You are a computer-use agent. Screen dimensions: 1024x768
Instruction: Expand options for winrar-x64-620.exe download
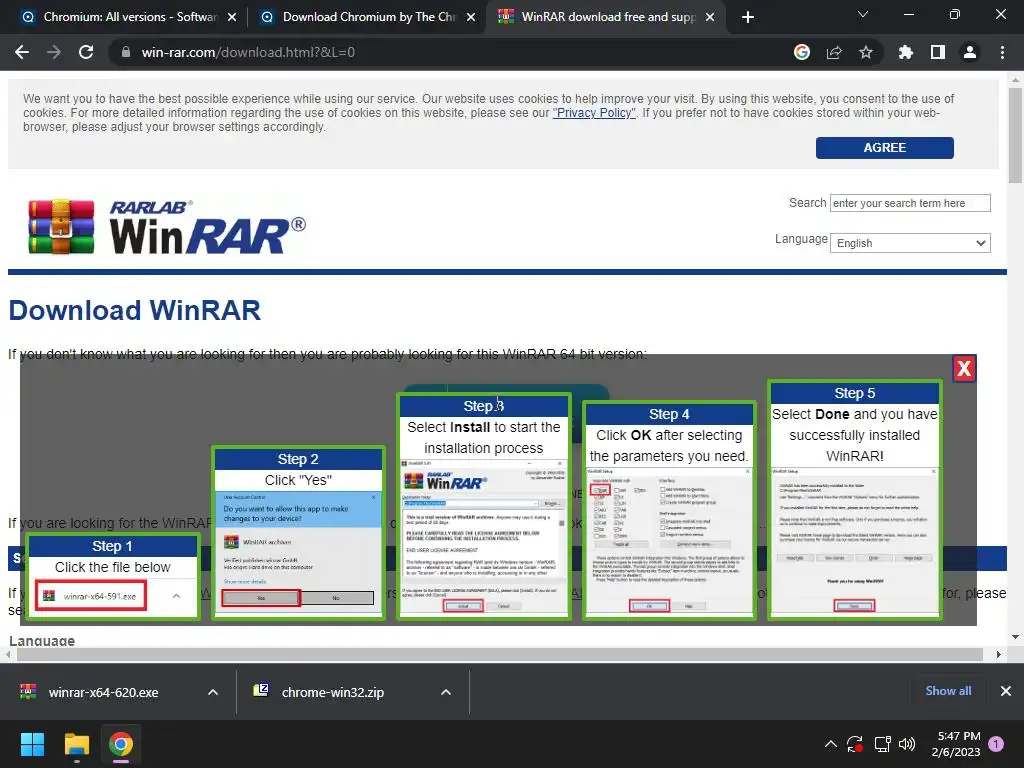click(213, 692)
